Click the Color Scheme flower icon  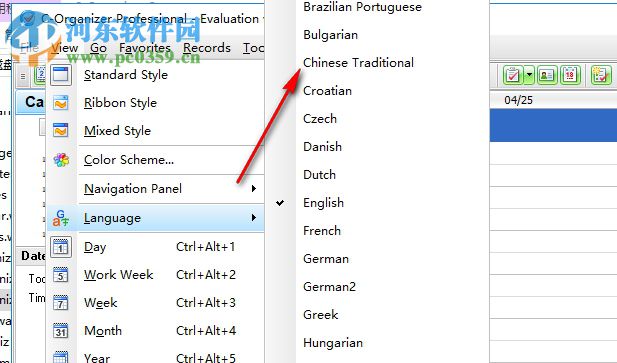pyautogui.click(x=61, y=160)
